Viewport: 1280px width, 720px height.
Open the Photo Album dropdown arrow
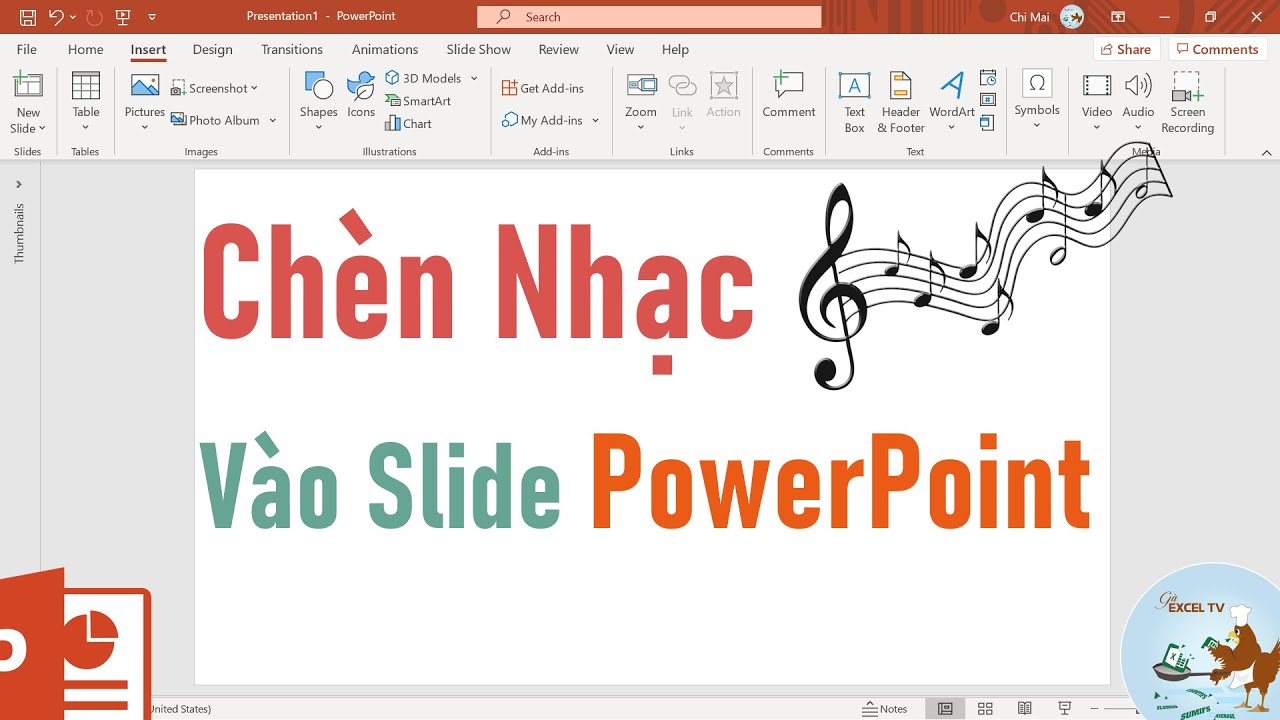tap(272, 120)
